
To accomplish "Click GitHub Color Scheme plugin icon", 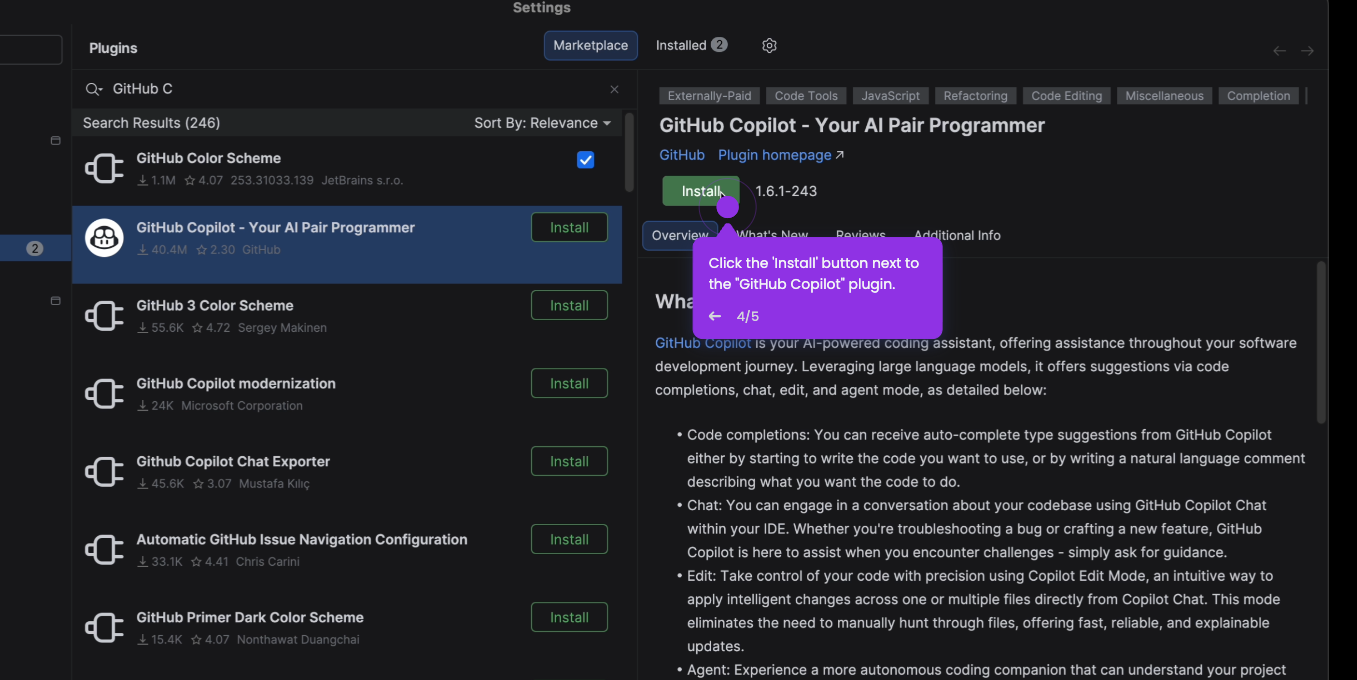I will (x=104, y=168).
